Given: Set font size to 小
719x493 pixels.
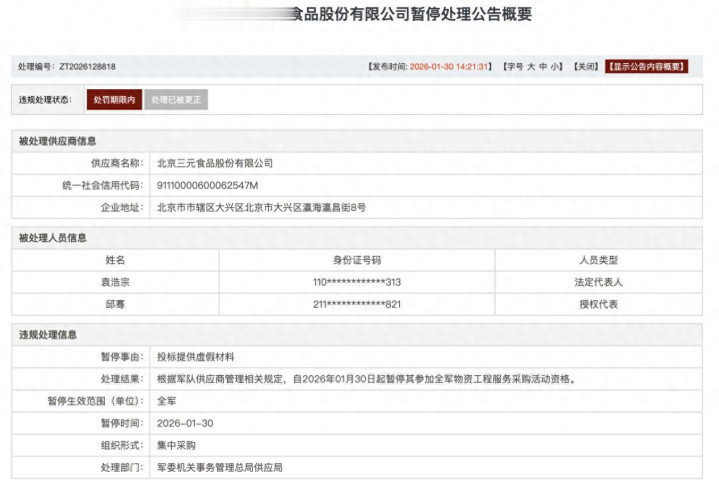Looking at the screenshot, I should tap(554, 66).
